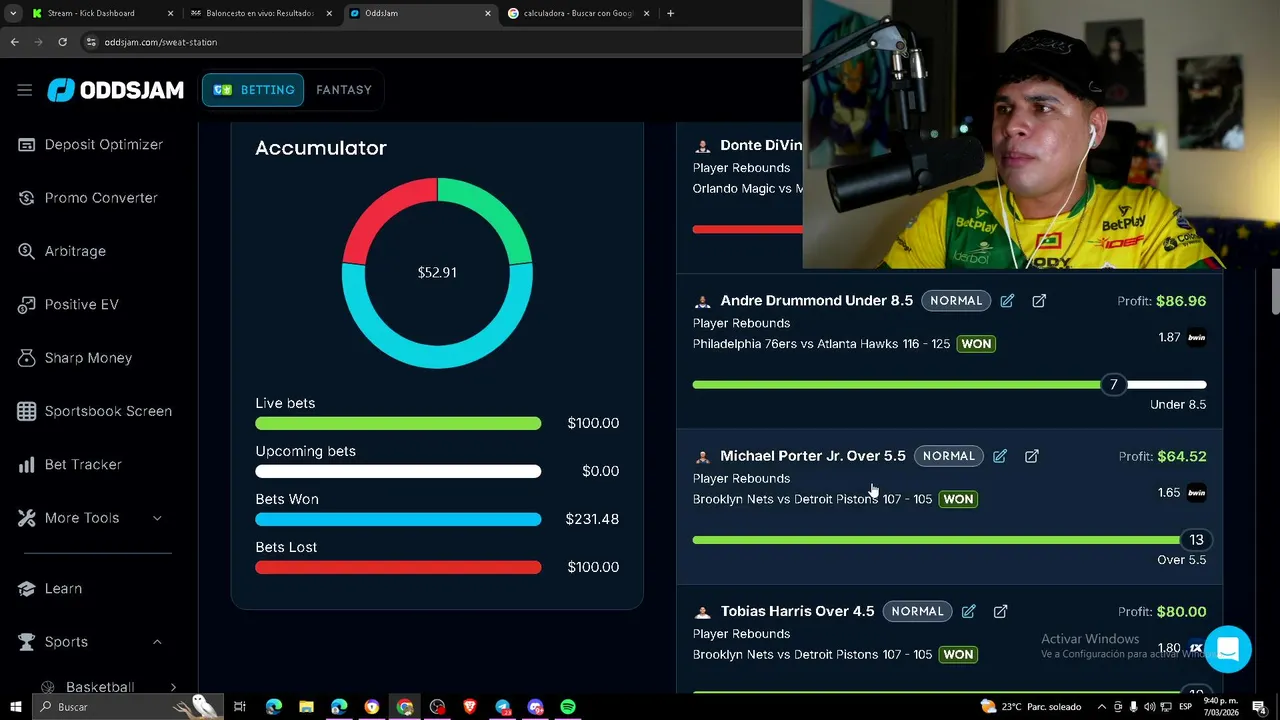Image resolution: width=1280 pixels, height=720 pixels.
Task: Click the WON badge on 76ers vs Hawks
Action: 976,344
